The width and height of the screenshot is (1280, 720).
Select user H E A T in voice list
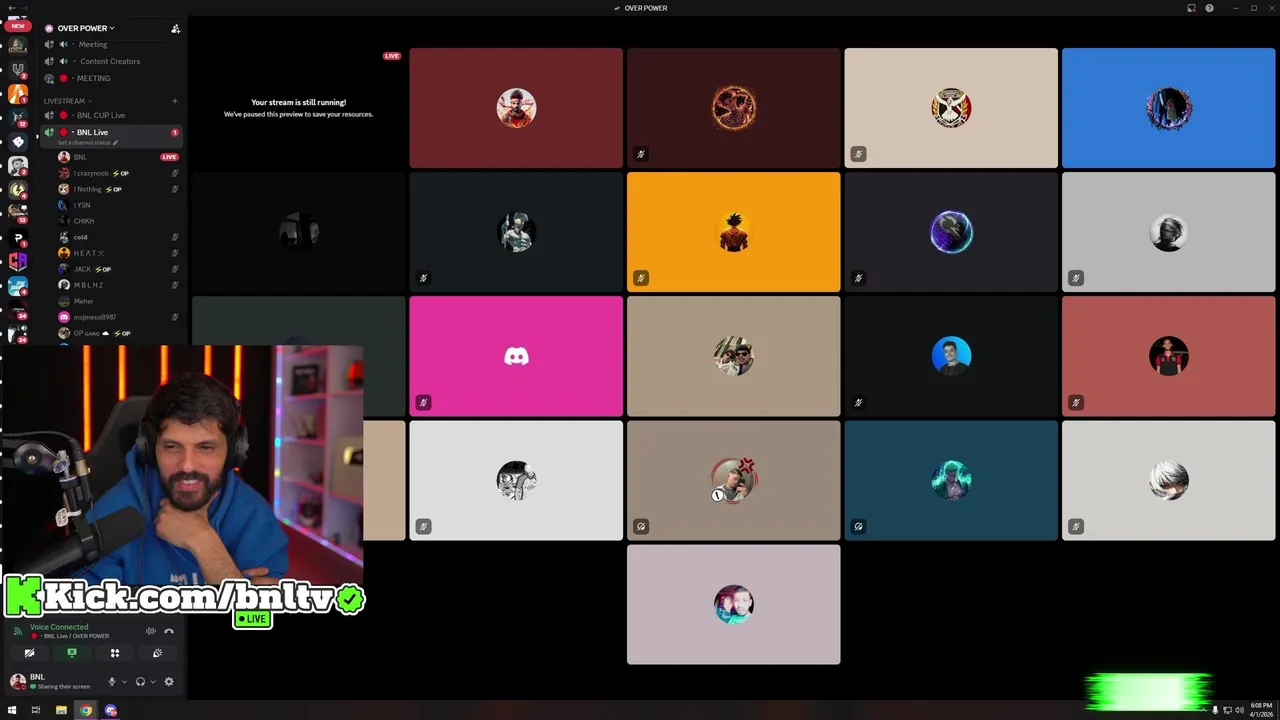click(118, 253)
